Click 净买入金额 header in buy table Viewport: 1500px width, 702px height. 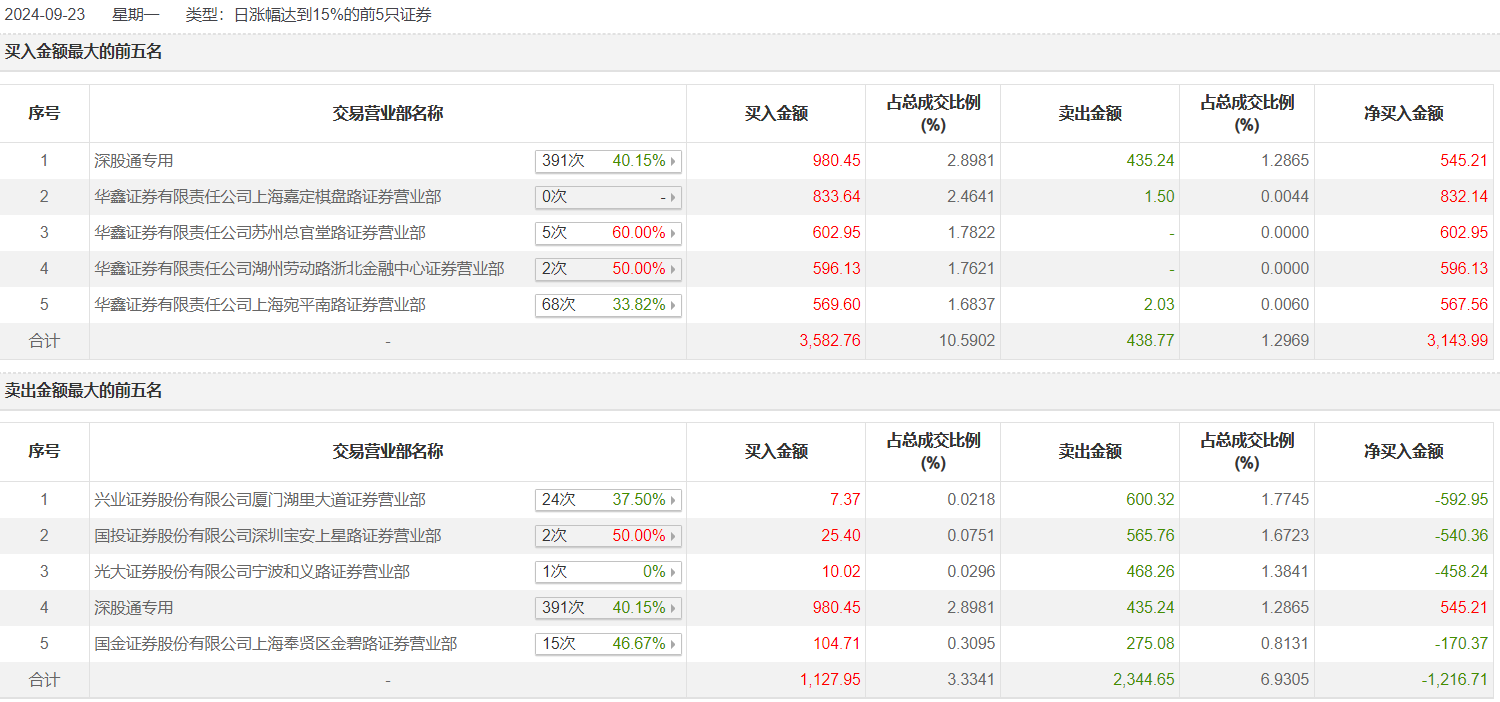click(1404, 114)
